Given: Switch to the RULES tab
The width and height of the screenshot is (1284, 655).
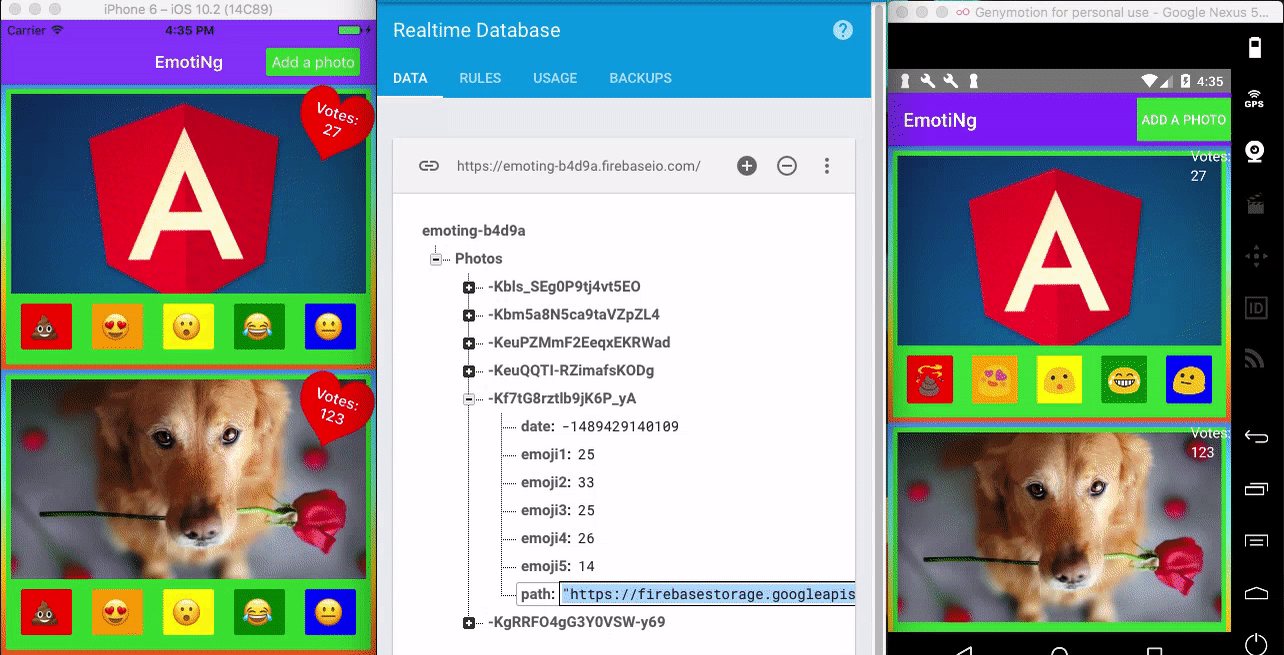Looking at the screenshot, I should click(480, 78).
